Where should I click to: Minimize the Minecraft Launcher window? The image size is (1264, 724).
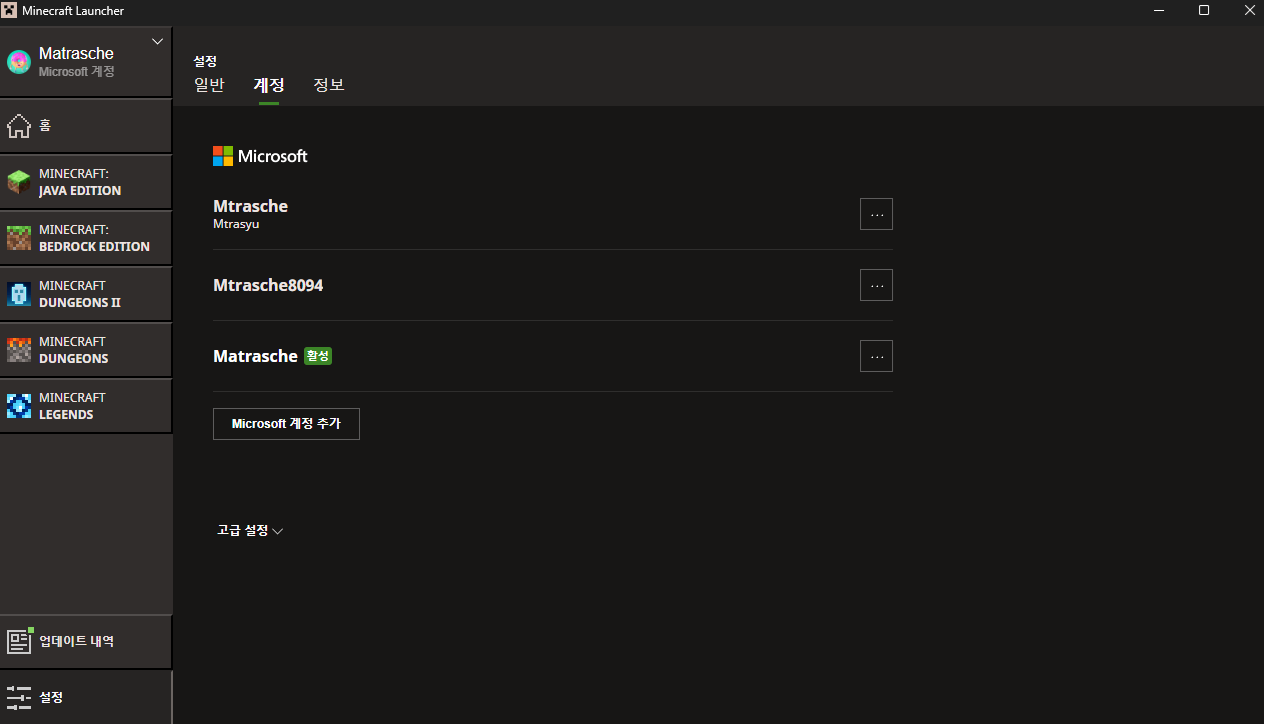click(1158, 10)
